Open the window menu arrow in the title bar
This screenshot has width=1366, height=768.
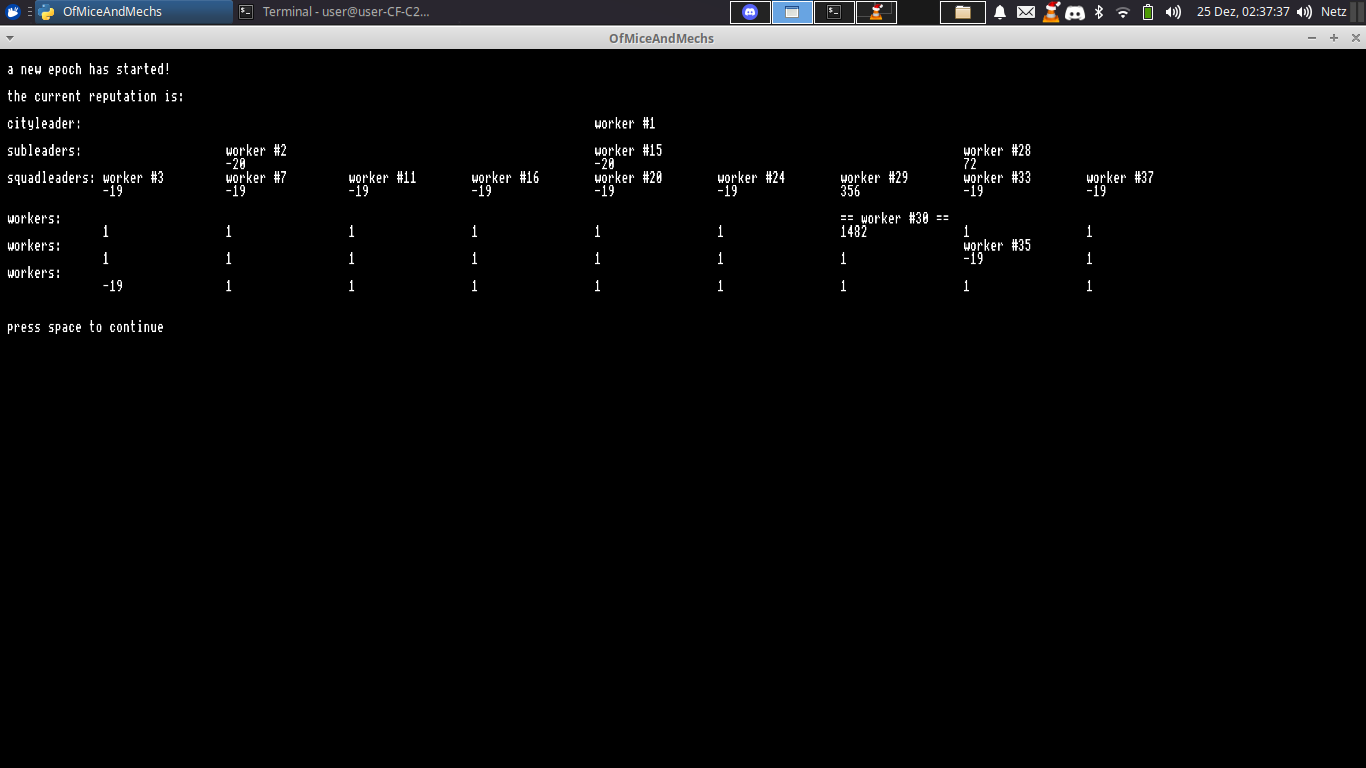[x=10, y=38]
